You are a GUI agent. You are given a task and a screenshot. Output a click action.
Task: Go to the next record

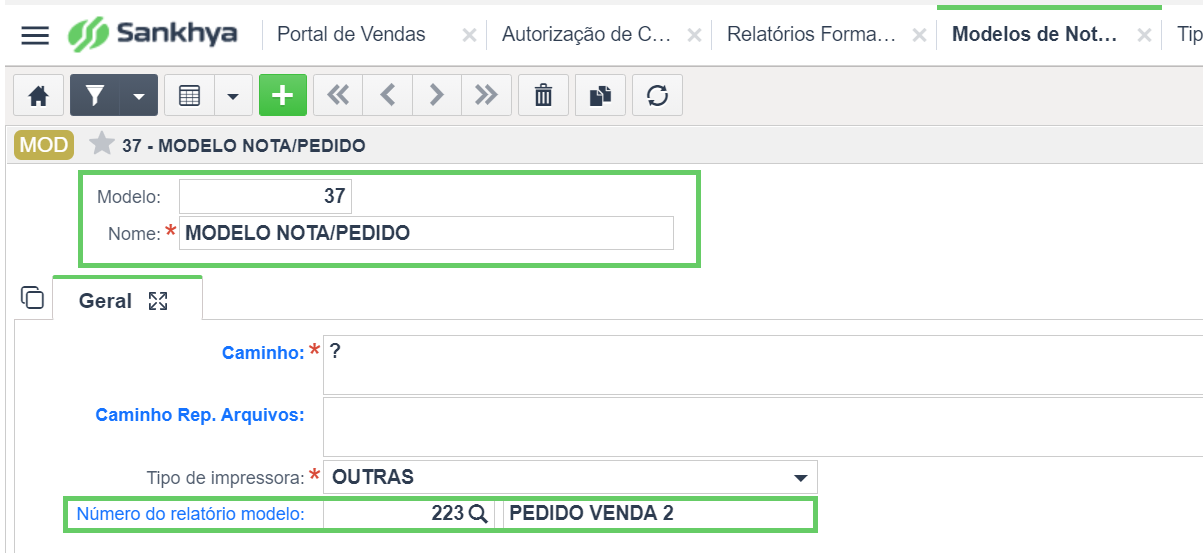437,96
